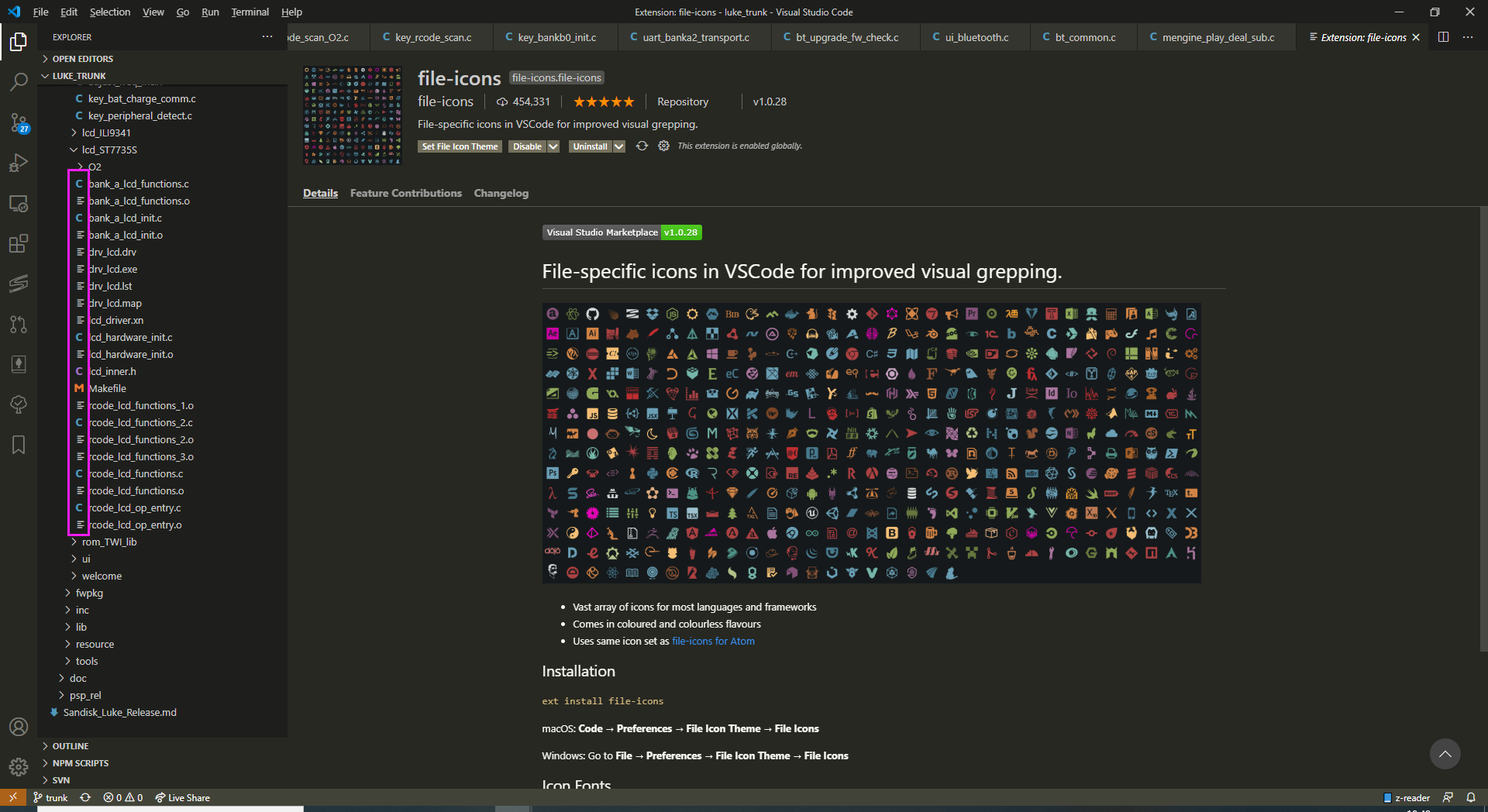Screen dimensions: 1488x812
Task: Open the file-icons for Atom link
Action: coord(713,641)
